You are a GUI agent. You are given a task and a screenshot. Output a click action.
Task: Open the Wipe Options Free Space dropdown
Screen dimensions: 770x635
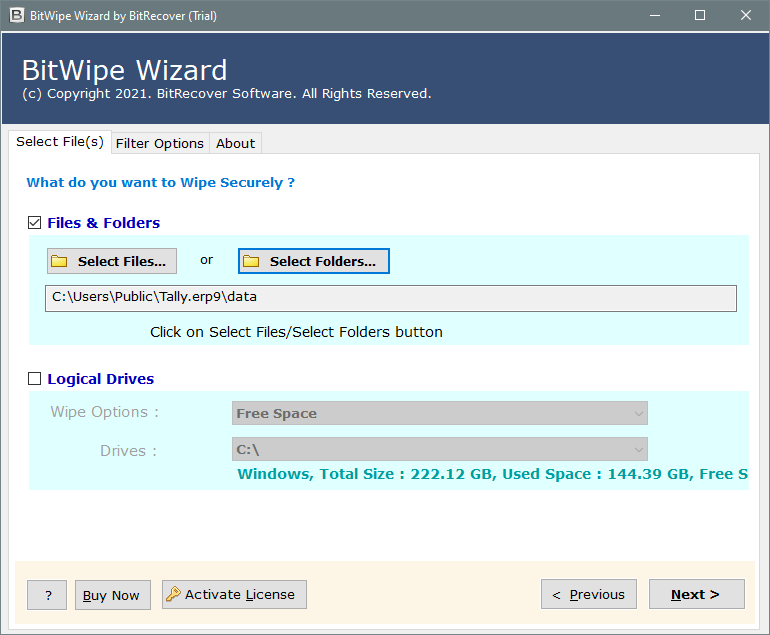click(440, 413)
